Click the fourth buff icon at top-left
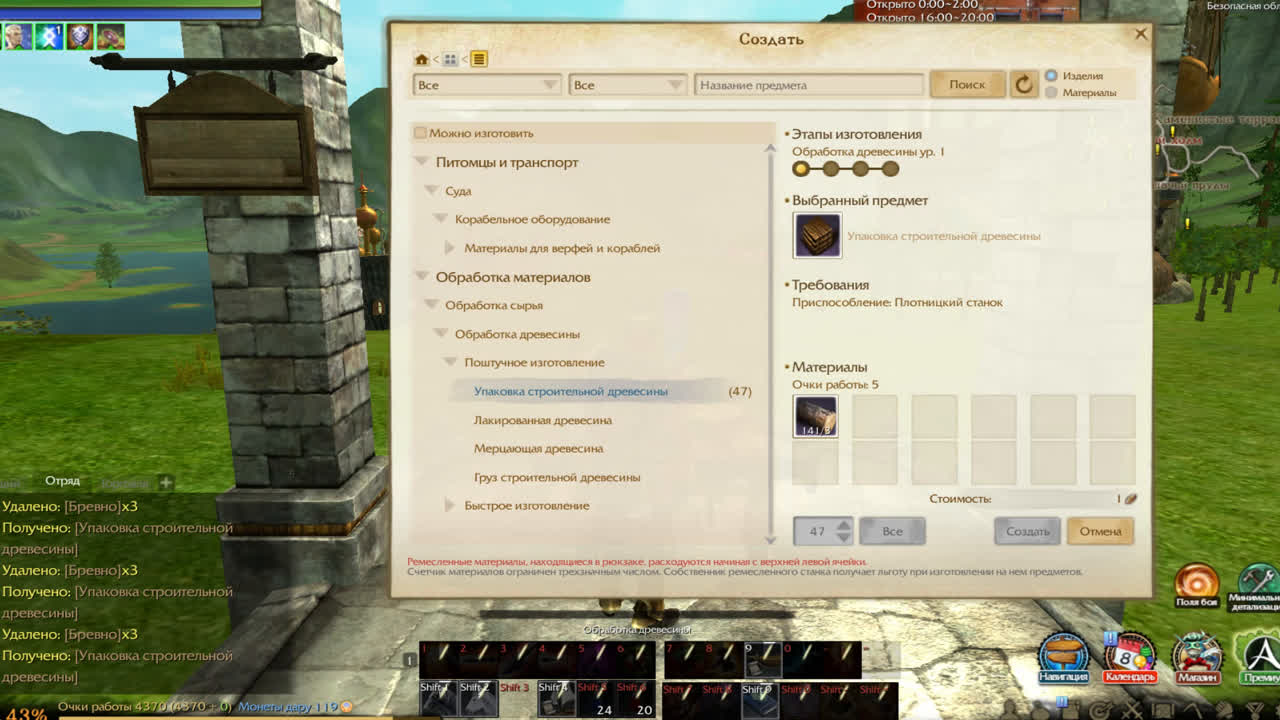1280x720 pixels. click(111, 36)
